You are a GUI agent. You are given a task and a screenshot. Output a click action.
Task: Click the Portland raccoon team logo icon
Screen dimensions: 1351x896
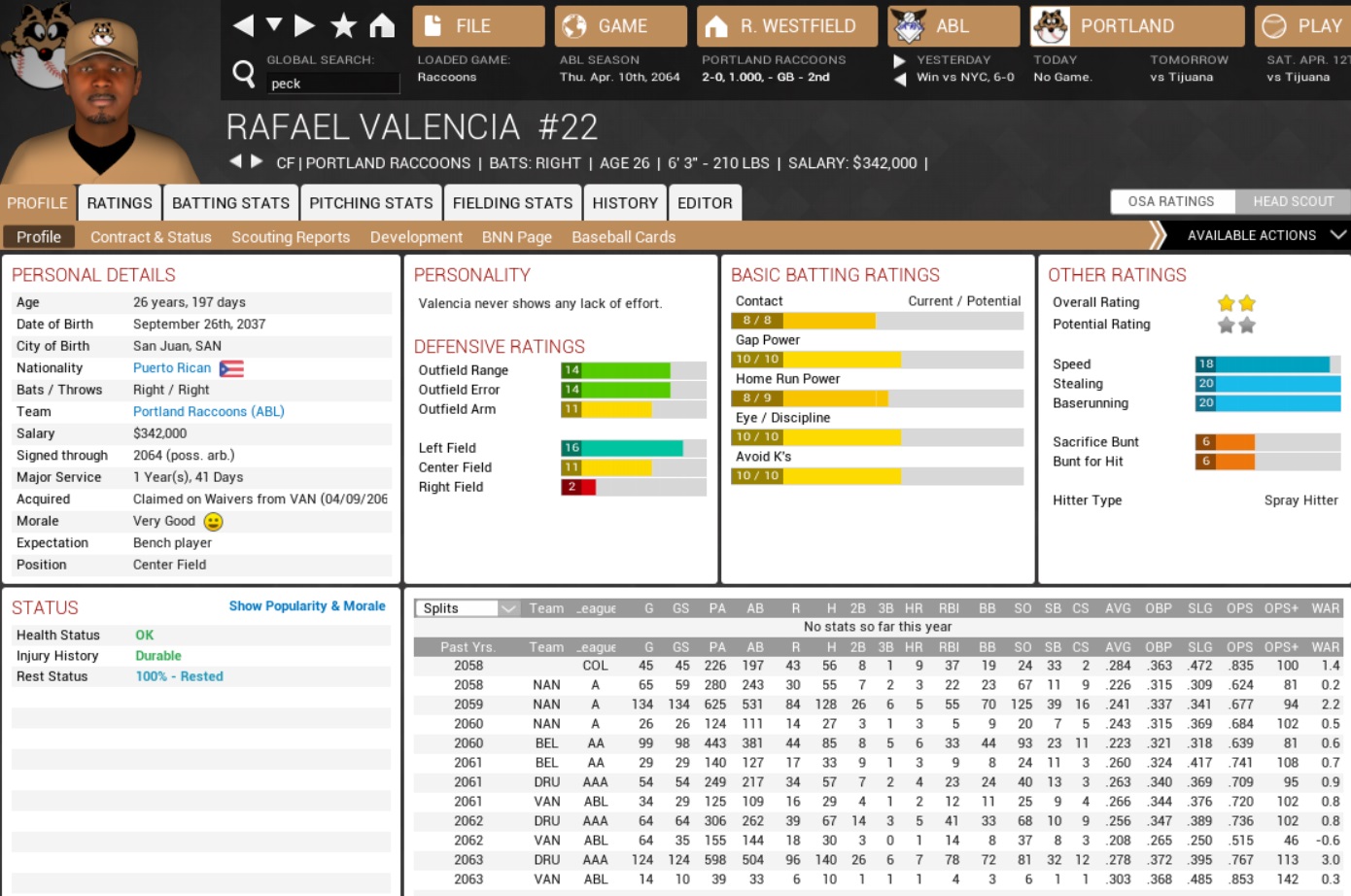pyautogui.click(x=1051, y=26)
